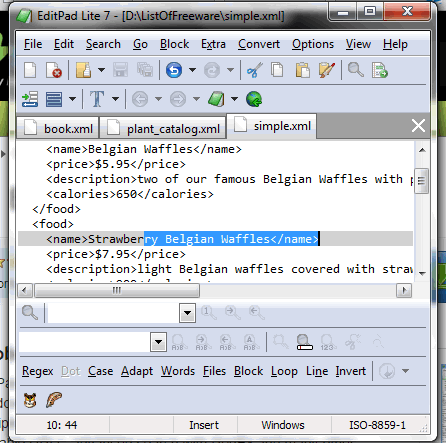Click inside the search text field
Image resolution: width=446 pixels, height=443 pixels.
point(113,313)
